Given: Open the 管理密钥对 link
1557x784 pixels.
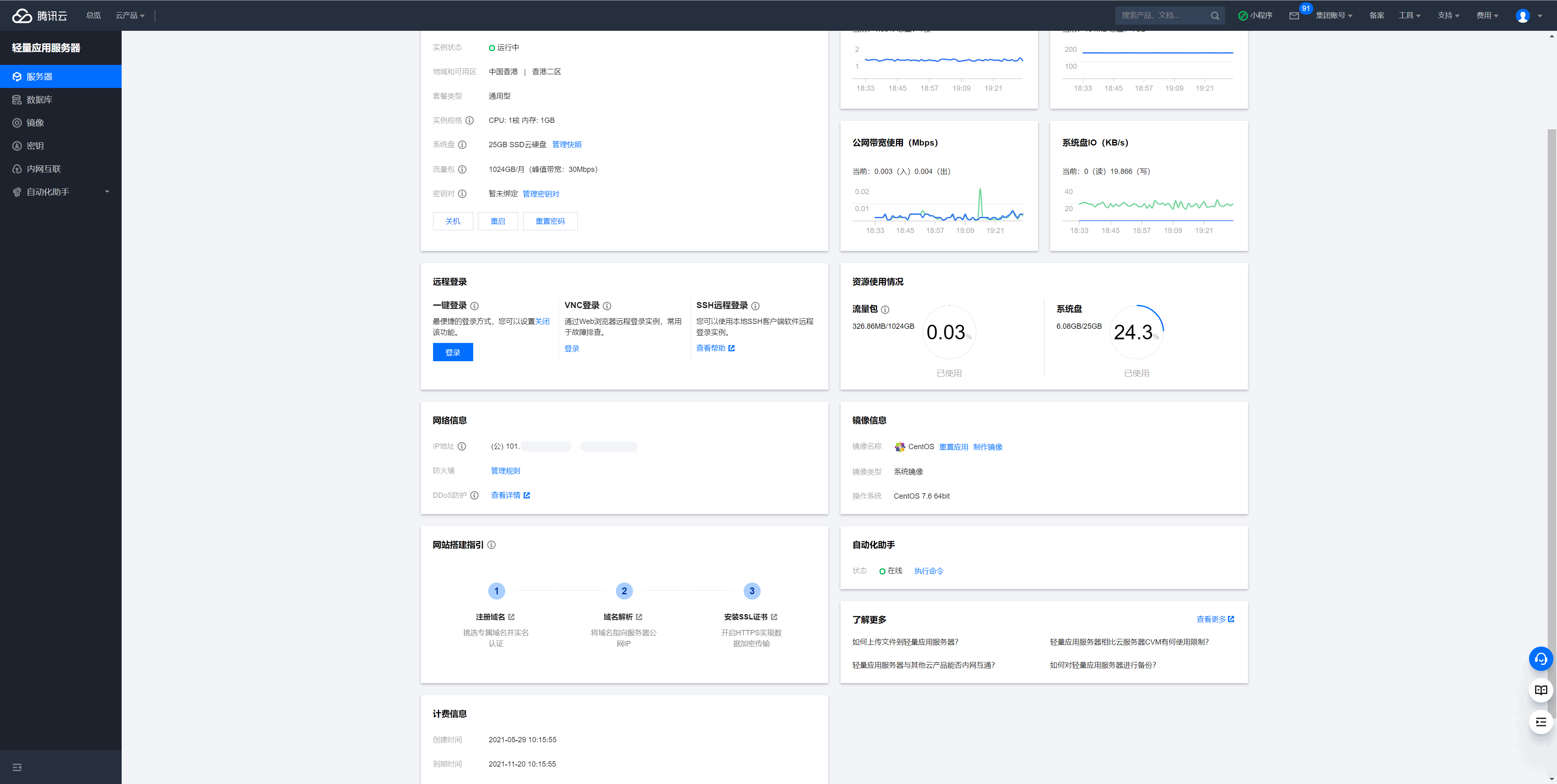Looking at the screenshot, I should point(541,194).
